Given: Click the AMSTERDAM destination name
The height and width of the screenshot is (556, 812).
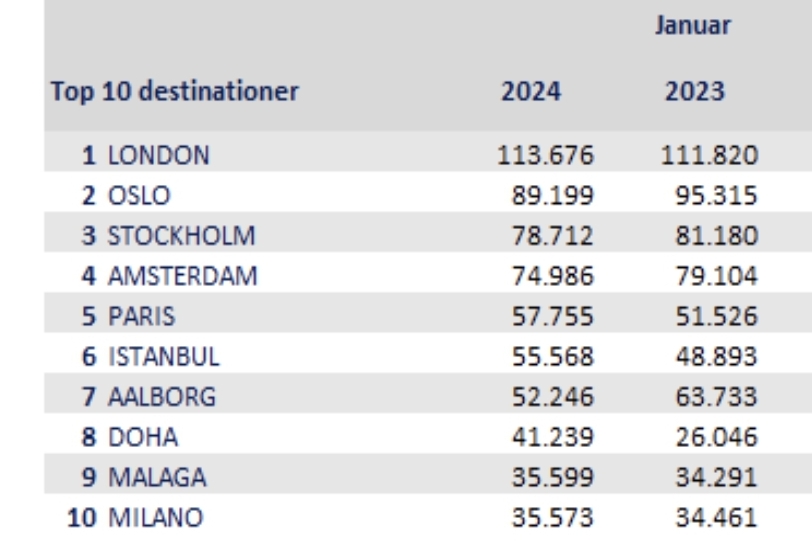Looking at the screenshot, I should [x=181, y=275].
